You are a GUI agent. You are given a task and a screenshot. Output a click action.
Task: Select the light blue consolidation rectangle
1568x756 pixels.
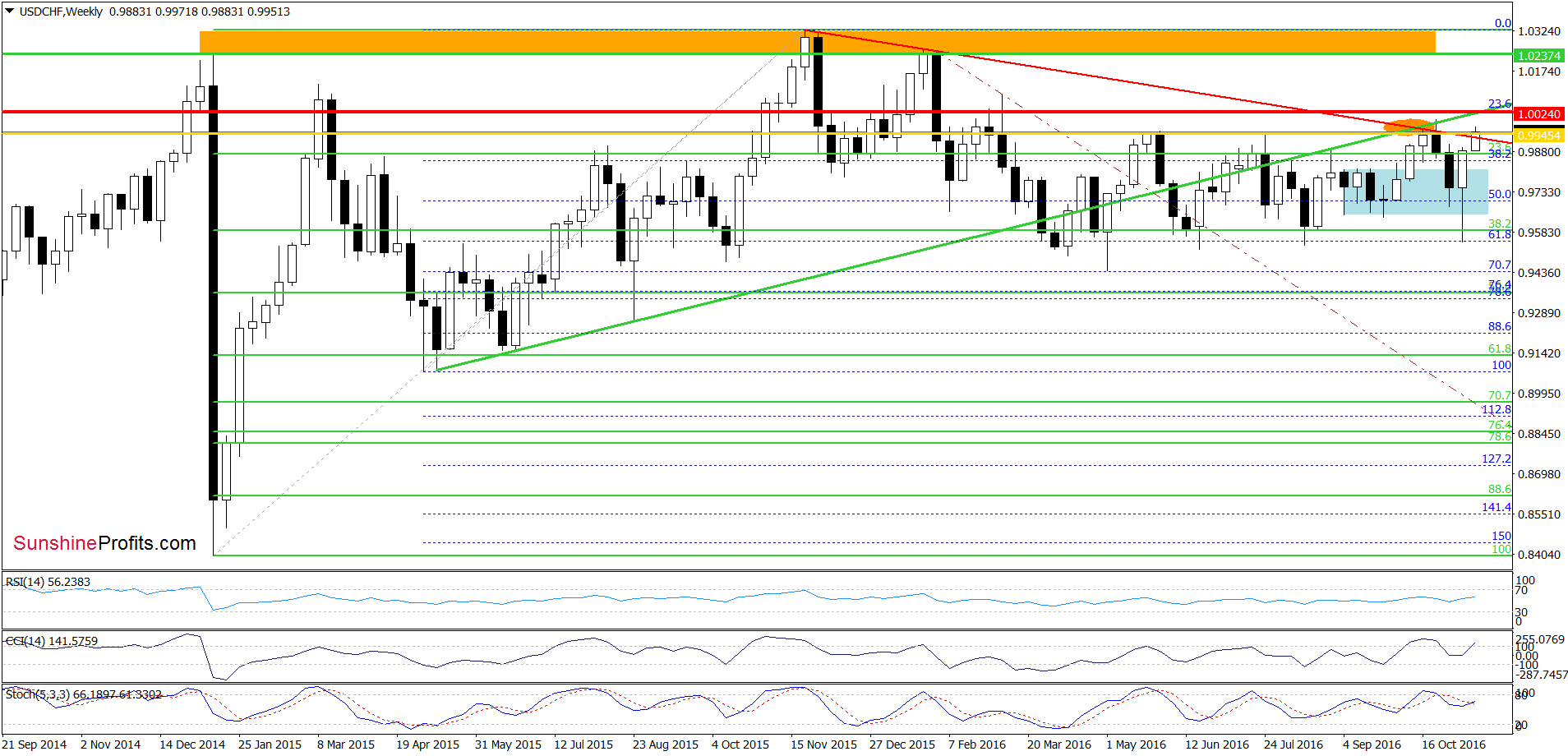pos(1415,192)
